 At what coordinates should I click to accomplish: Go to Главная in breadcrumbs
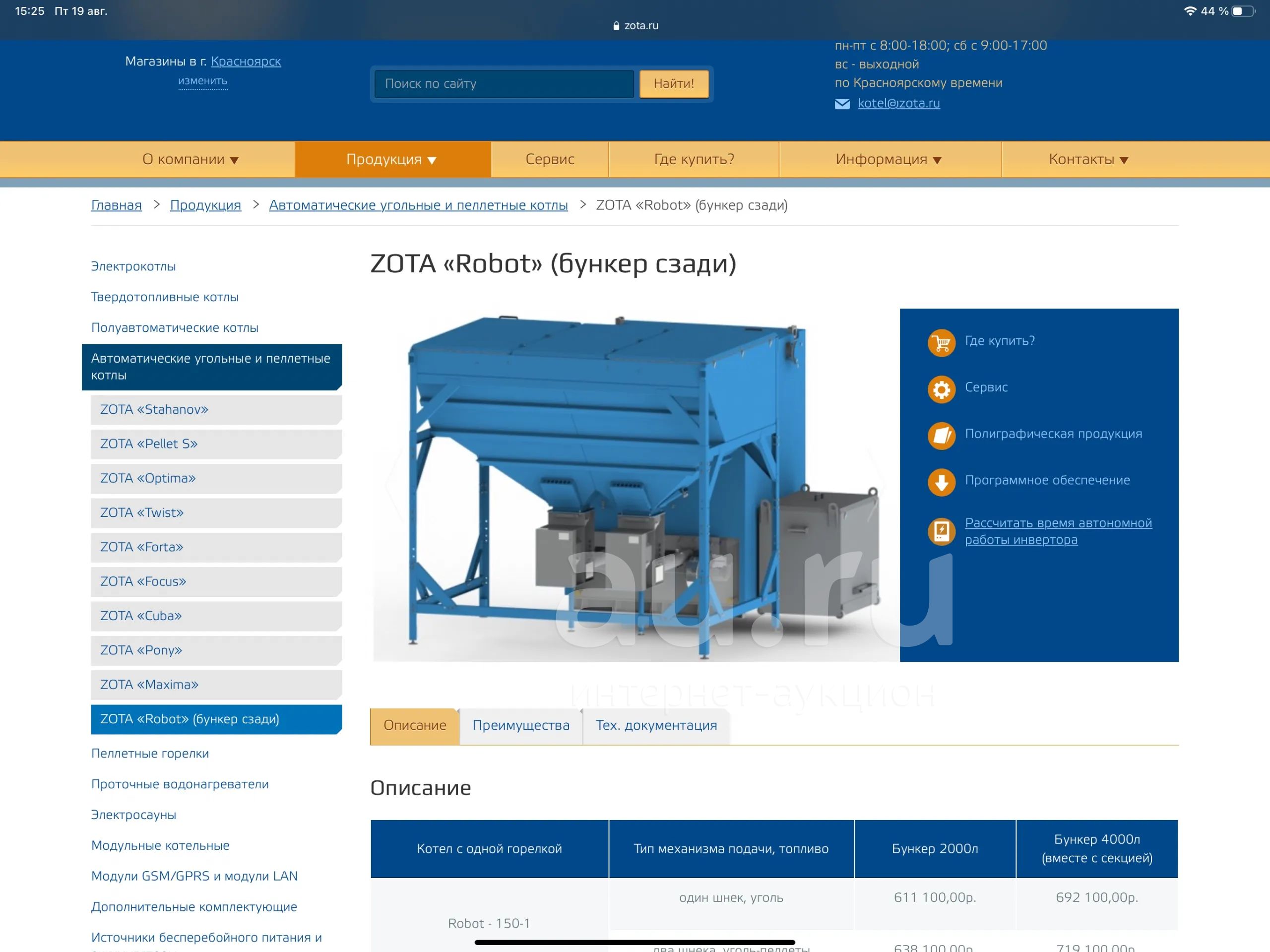pyautogui.click(x=117, y=205)
